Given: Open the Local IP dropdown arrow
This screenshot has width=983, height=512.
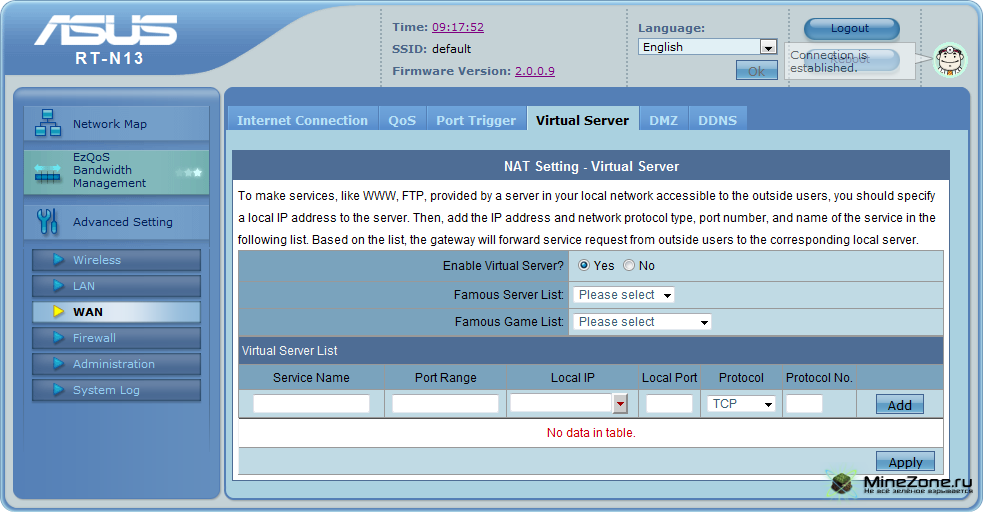Looking at the screenshot, I should pos(620,404).
